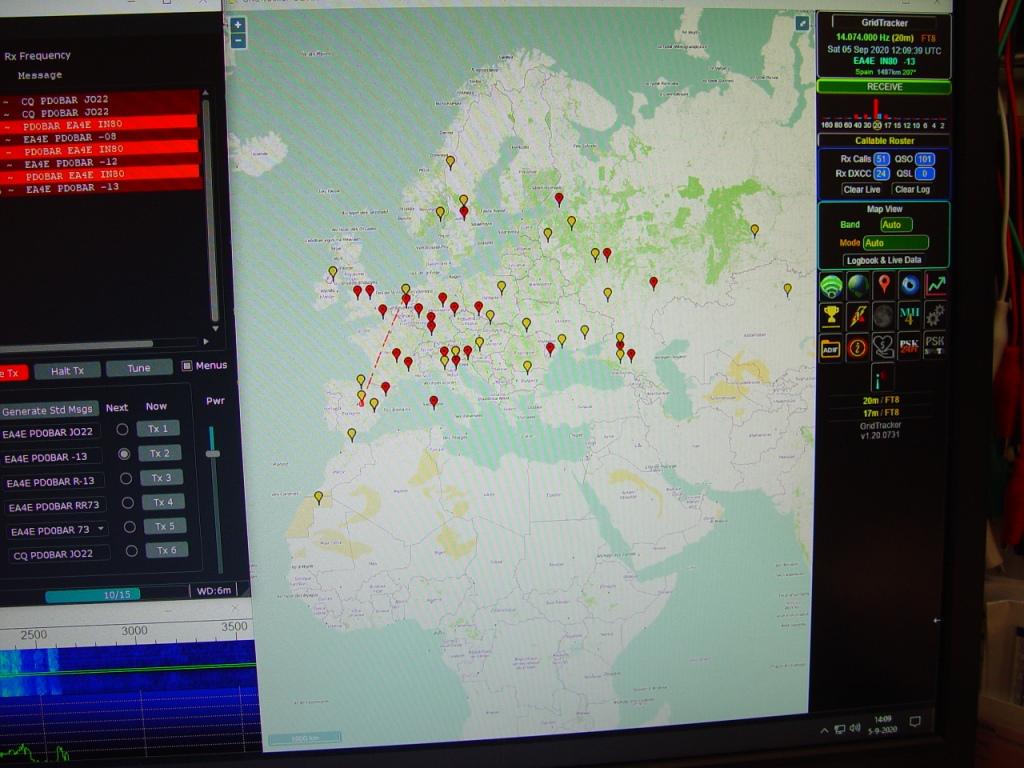Toggle map fullscreen arrows icon

pos(802,24)
